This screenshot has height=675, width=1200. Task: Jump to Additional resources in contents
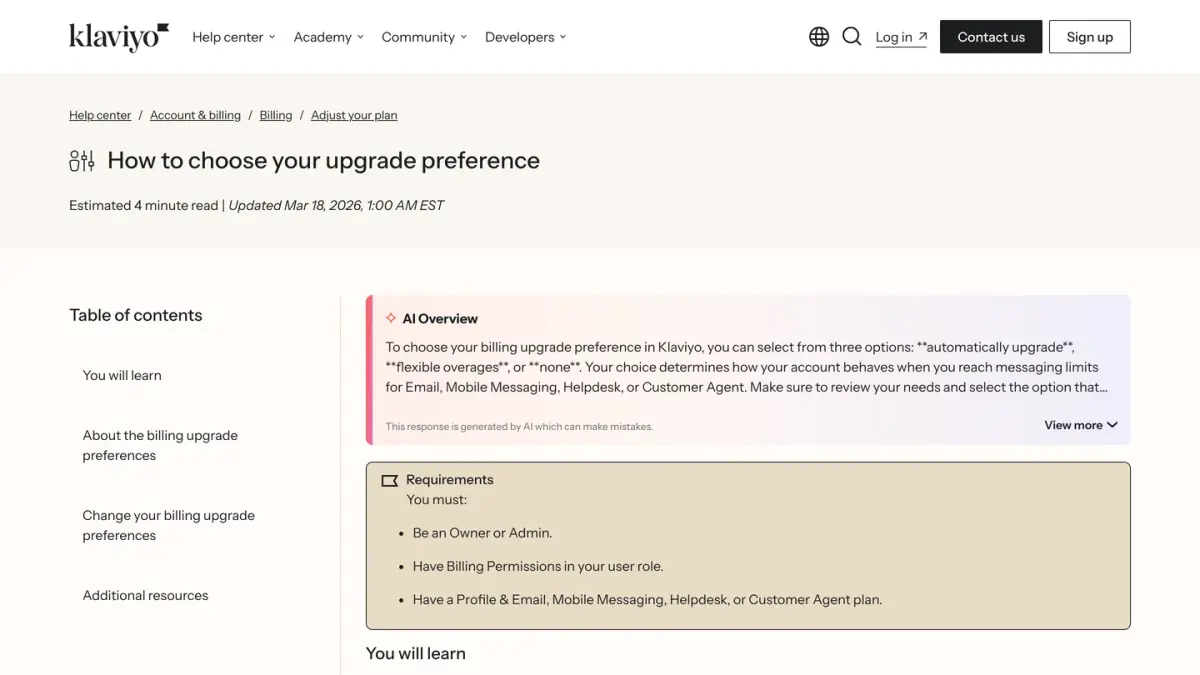tap(146, 595)
